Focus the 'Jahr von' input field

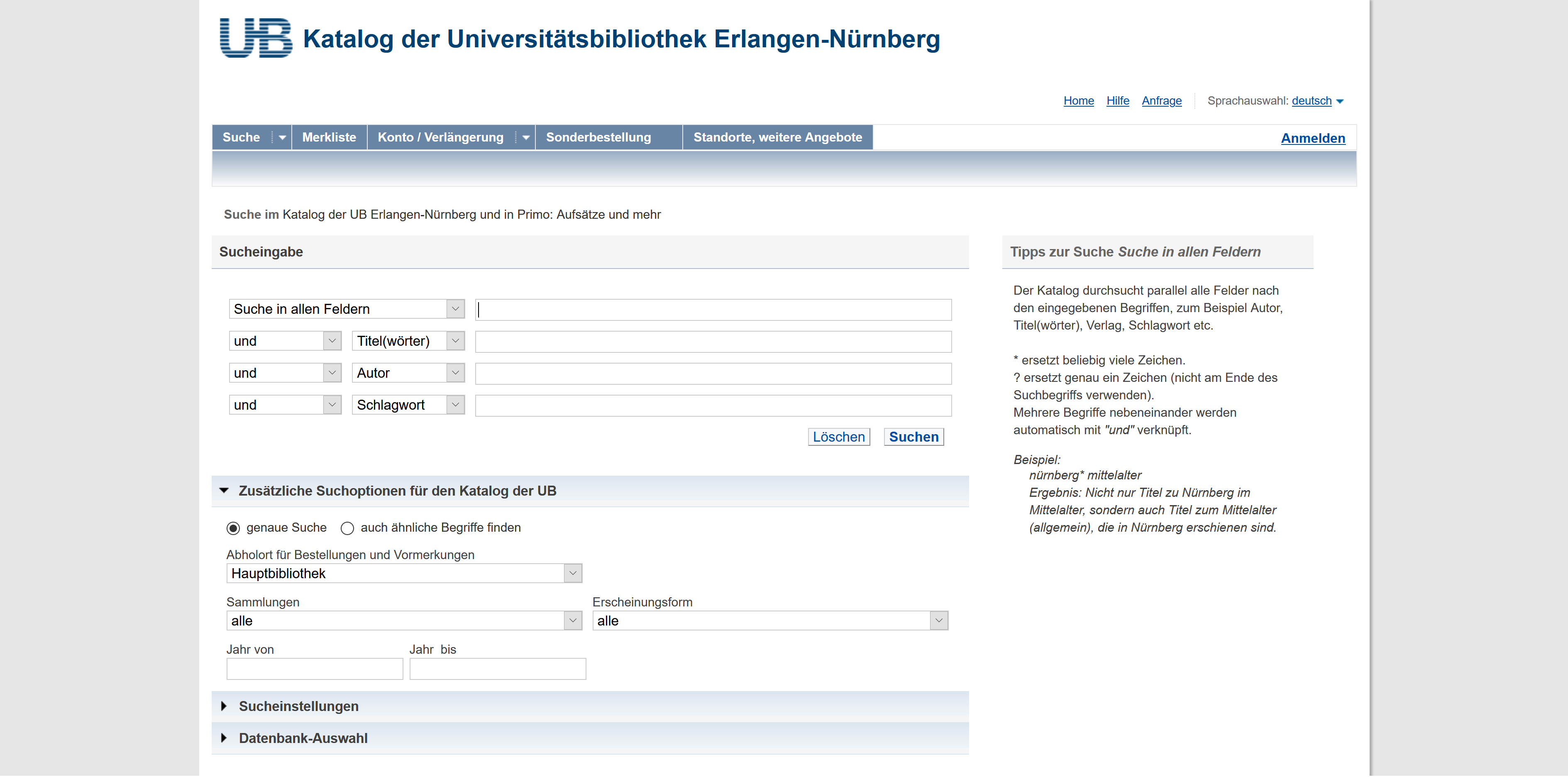315,669
